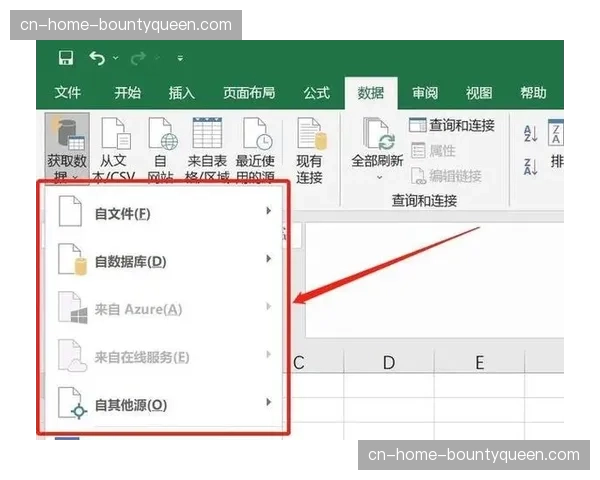Switch to the 公式 tab

pyautogui.click(x=316, y=93)
